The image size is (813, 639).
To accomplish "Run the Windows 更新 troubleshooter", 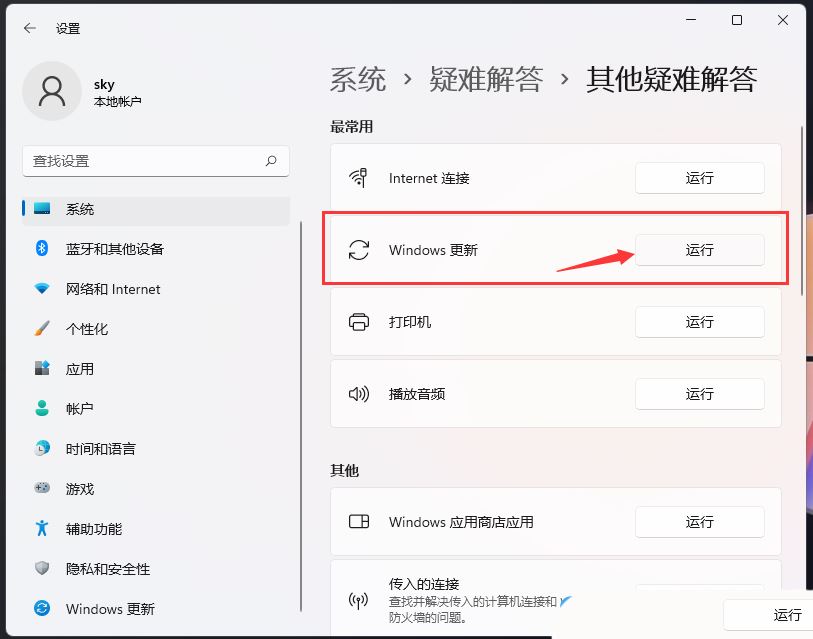I will point(699,250).
